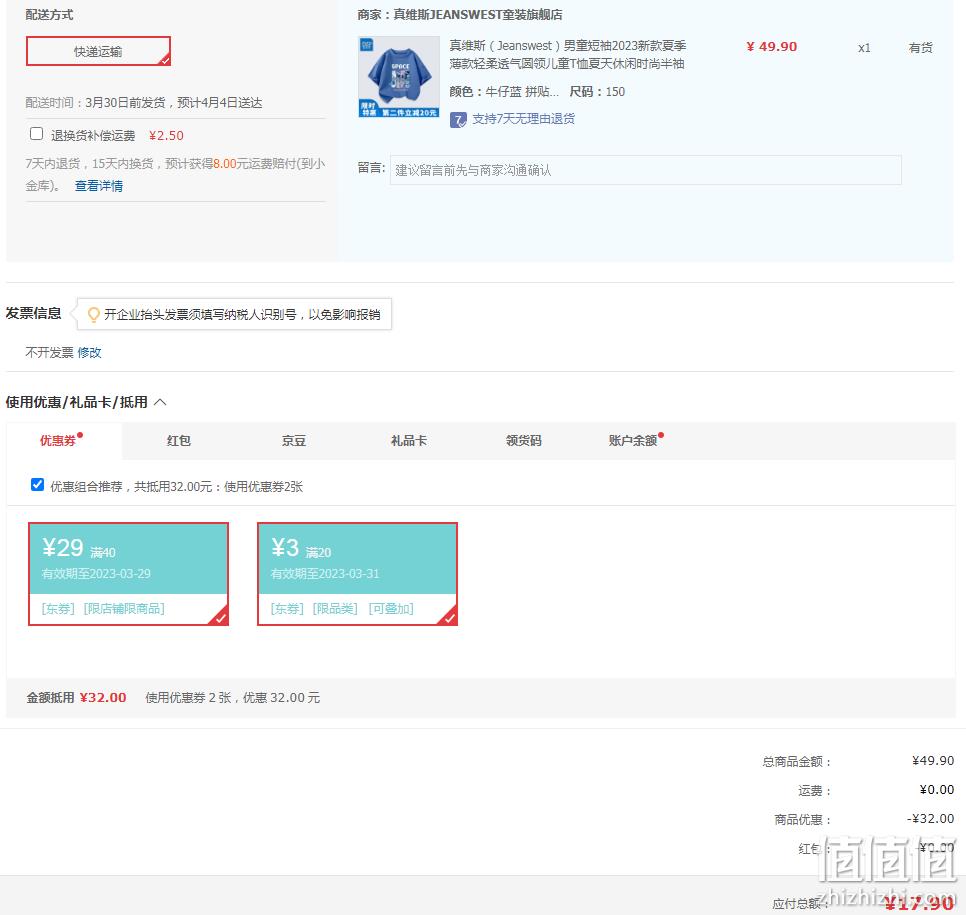
Task: Switch to the 京豆 tab
Action: 294,441
